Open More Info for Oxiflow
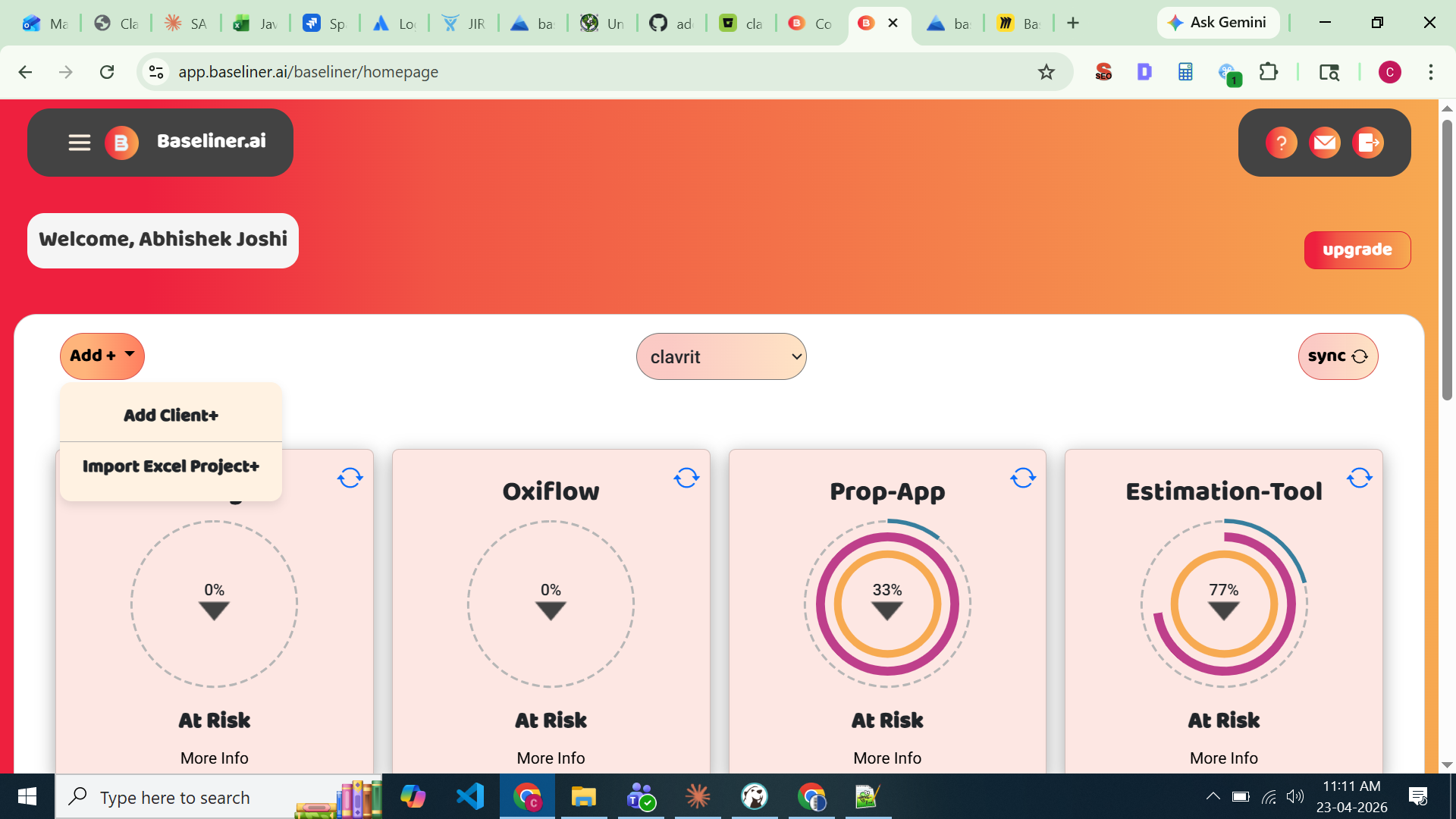This screenshot has width=1456, height=819. coord(551,758)
